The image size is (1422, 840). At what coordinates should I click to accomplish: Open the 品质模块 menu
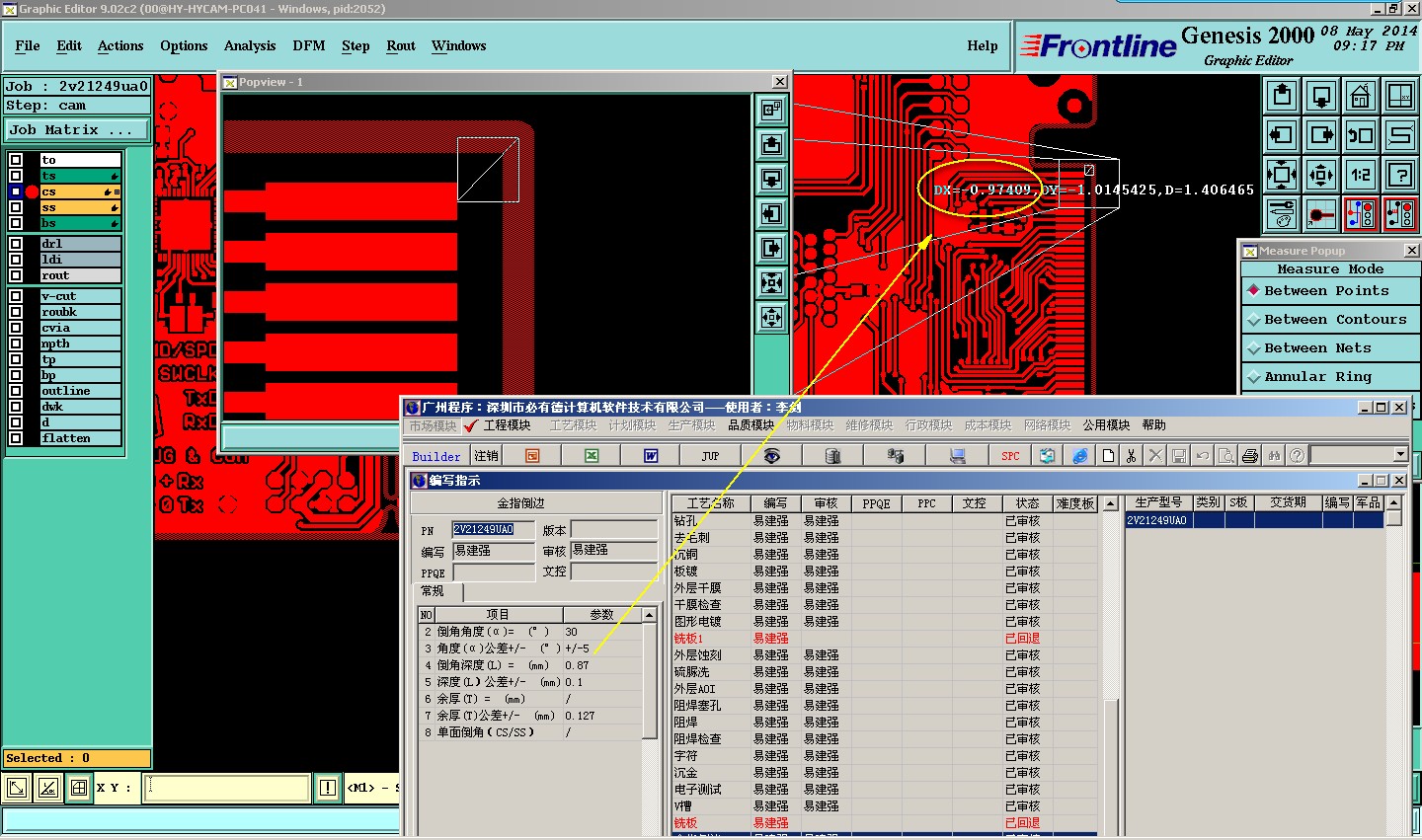[x=750, y=425]
